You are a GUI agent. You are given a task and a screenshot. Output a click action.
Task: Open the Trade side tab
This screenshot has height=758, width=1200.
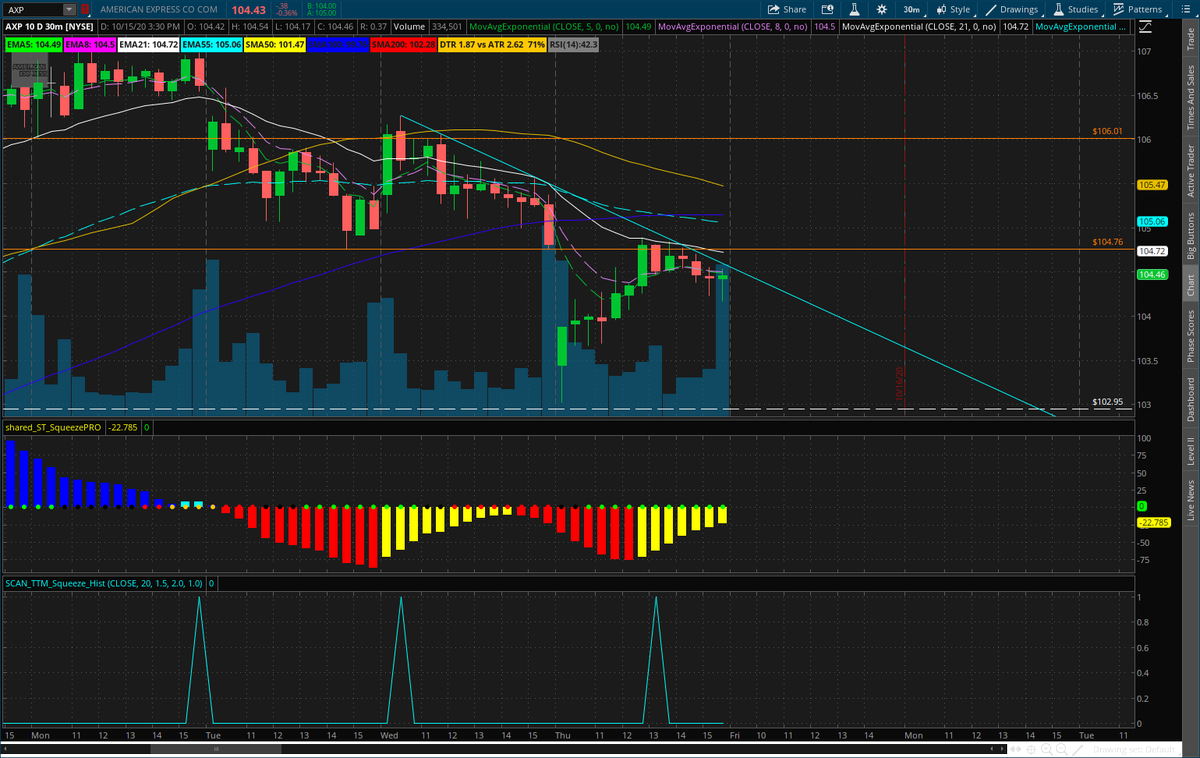tap(1190, 39)
